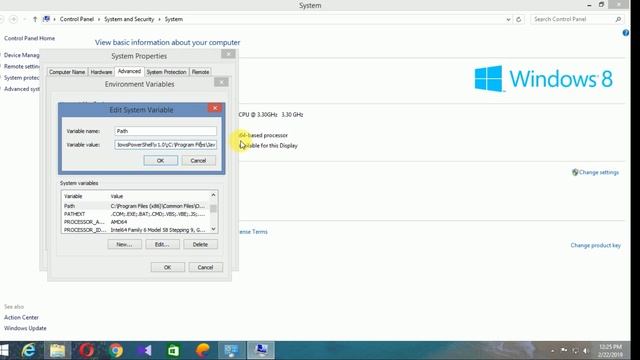Select the PROCESSOR_ID... variable row
The image size is (640, 360).
tap(136, 230)
